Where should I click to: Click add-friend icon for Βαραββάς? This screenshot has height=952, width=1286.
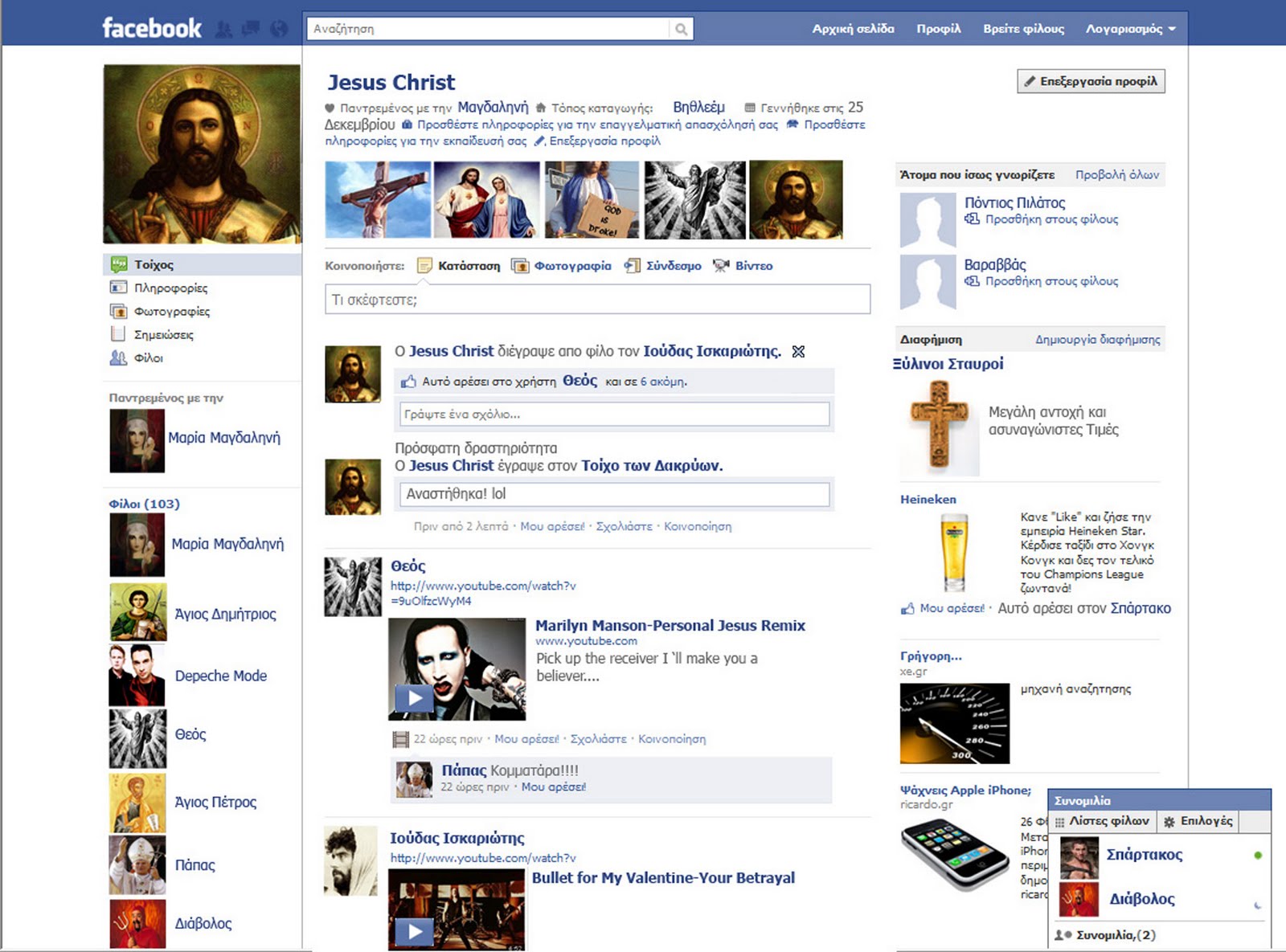coord(972,281)
